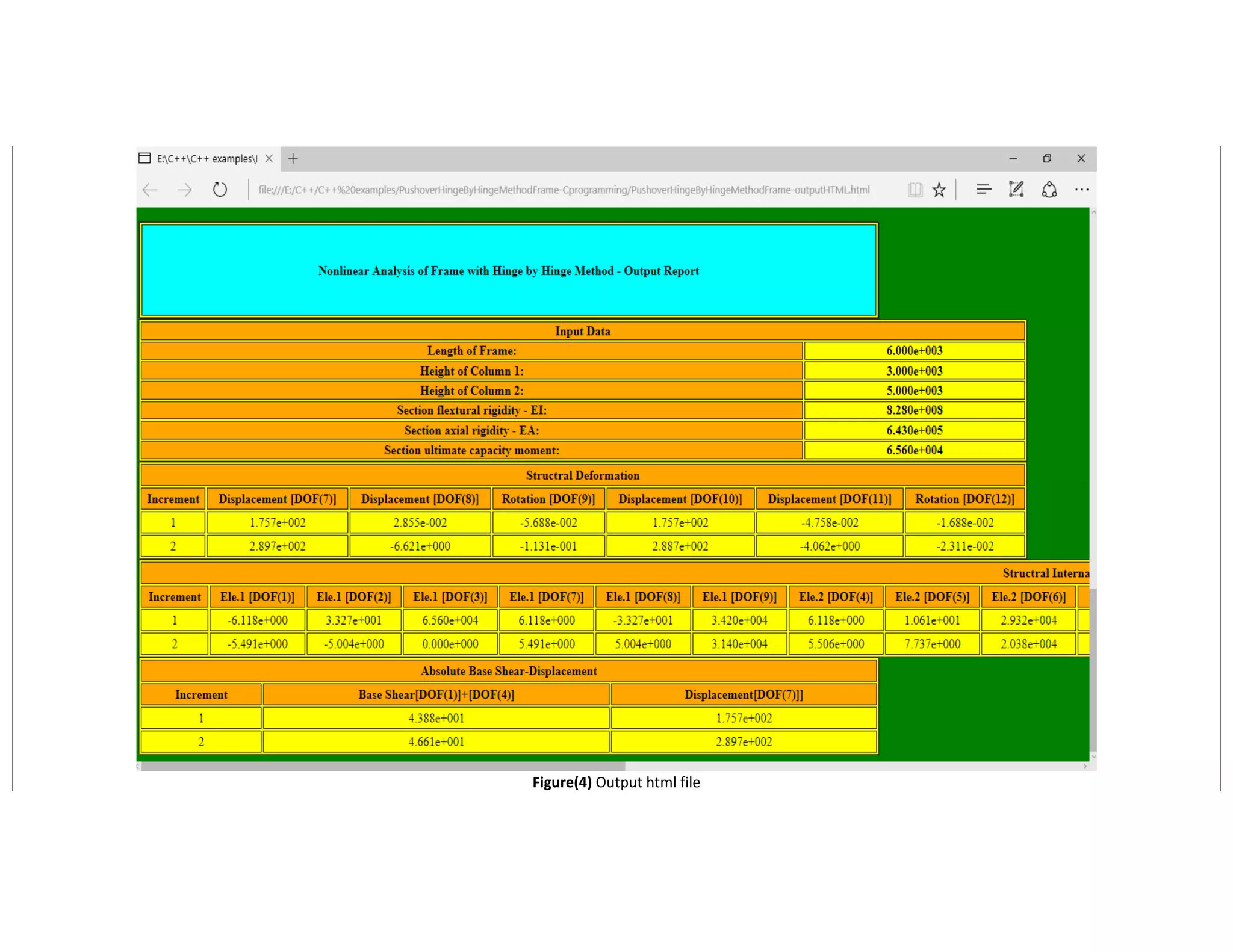Click the file:/// address bar URL

(x=564, y=190)
